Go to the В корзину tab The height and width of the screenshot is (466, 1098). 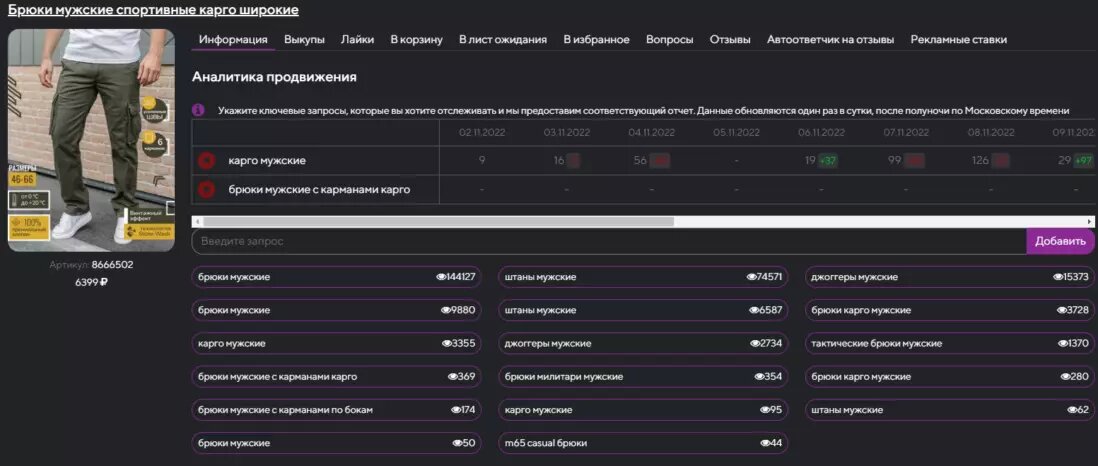coord(417,39)
